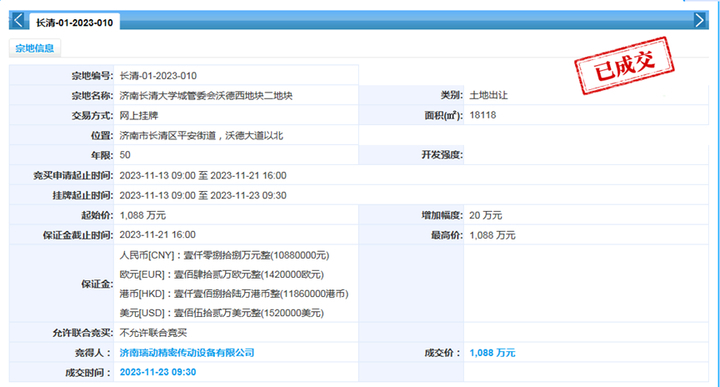Image resolution: width=720 pixels, height=387 pixels.
Task: Click the 面积(㎡) field label
Action: (x=443, y=115)
